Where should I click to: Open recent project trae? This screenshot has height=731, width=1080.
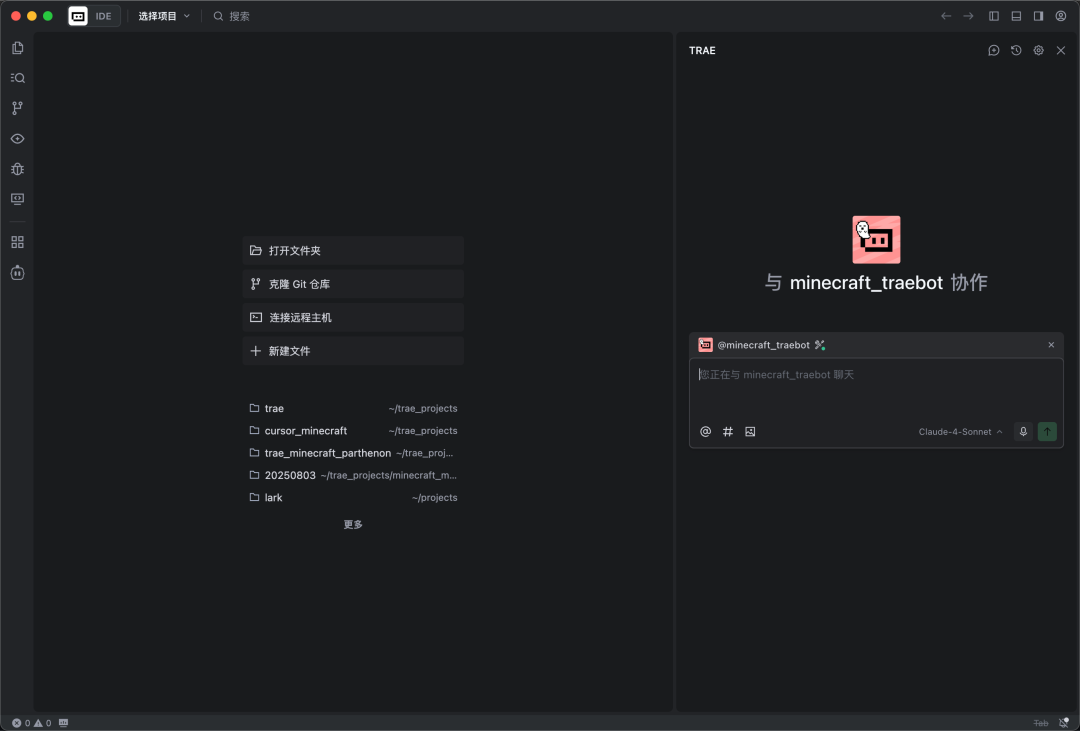pos(353,409)
